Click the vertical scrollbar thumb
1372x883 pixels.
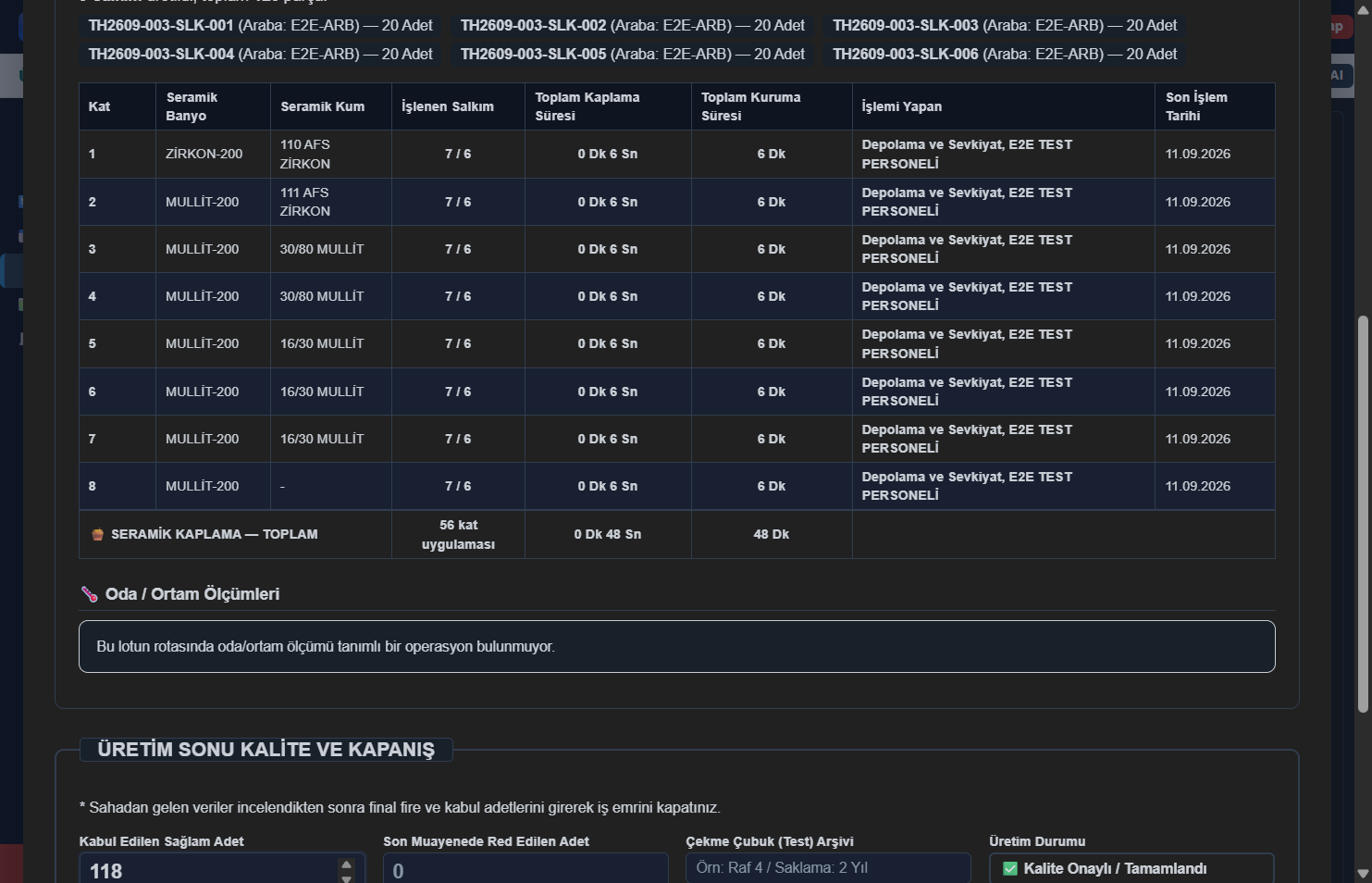[1362, 514]
